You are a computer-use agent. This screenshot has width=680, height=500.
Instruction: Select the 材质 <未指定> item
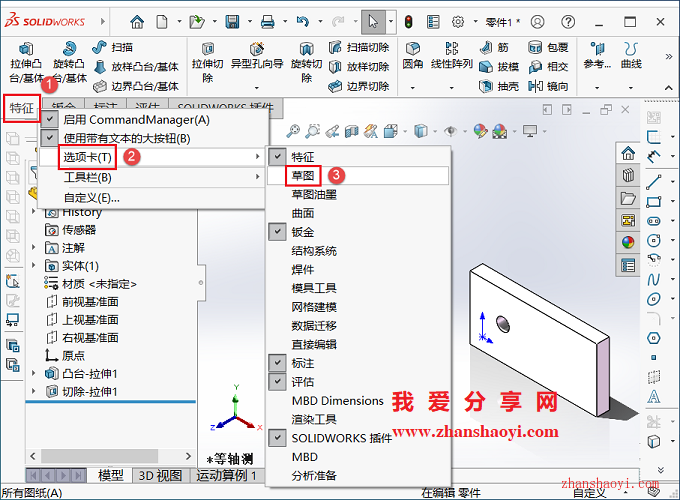click(90, 284)
